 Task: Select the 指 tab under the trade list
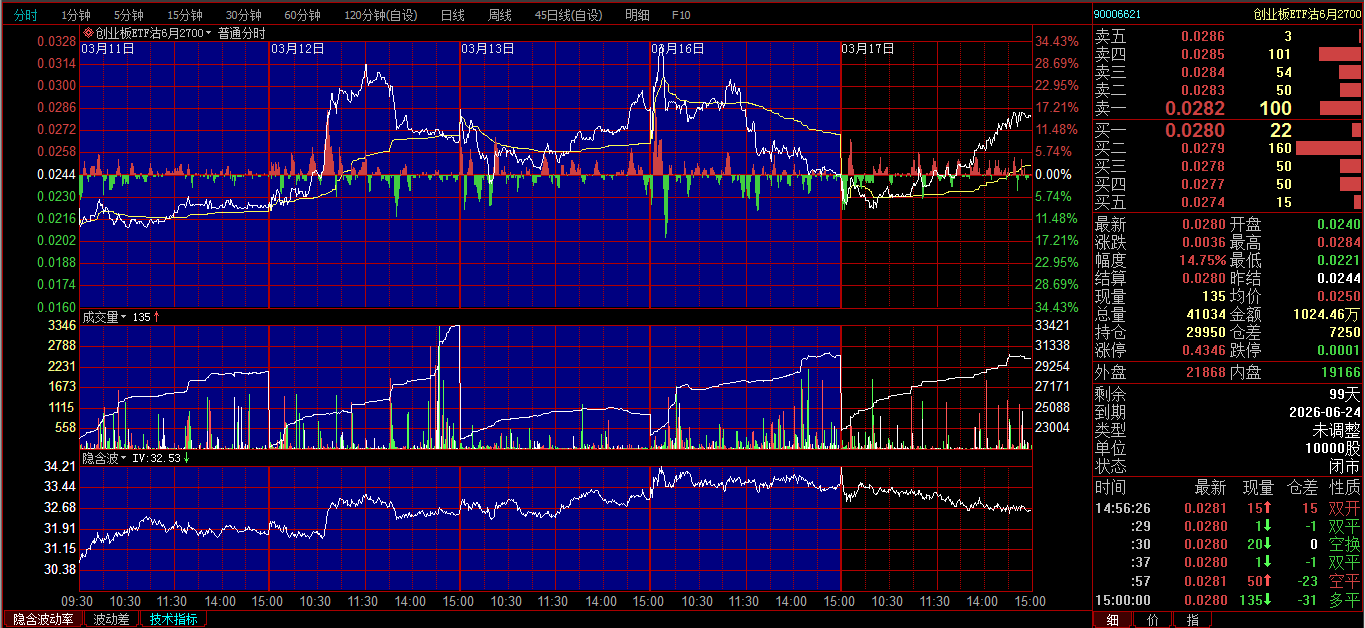1192,620
